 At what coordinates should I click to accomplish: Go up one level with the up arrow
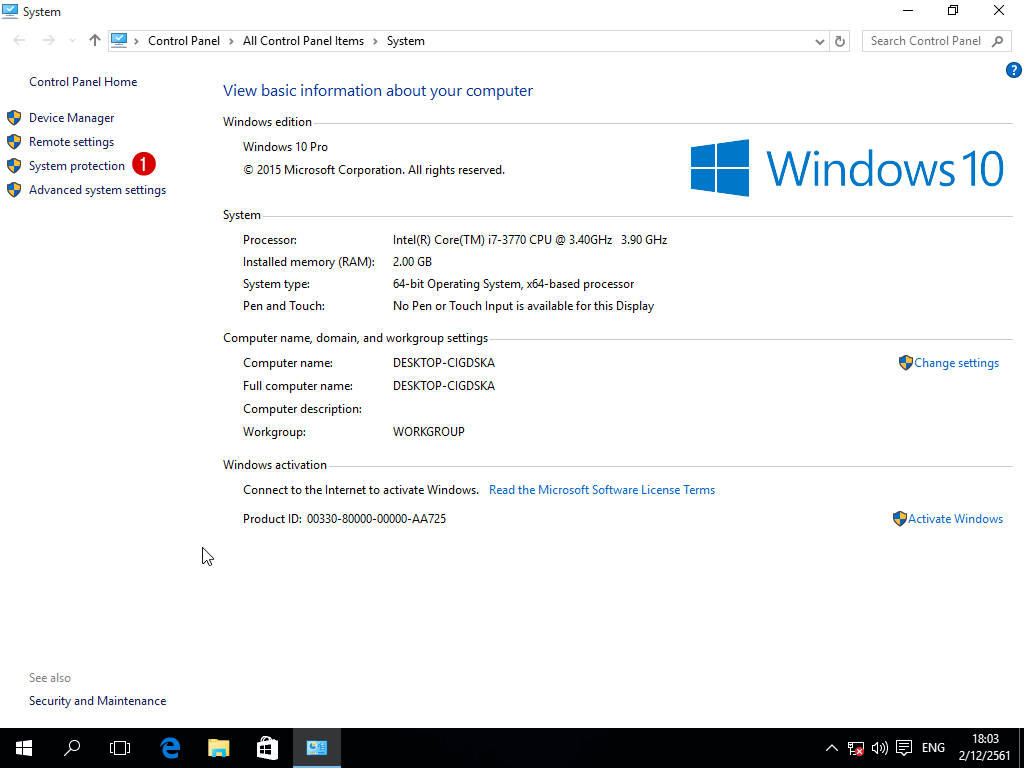[95, 40]
